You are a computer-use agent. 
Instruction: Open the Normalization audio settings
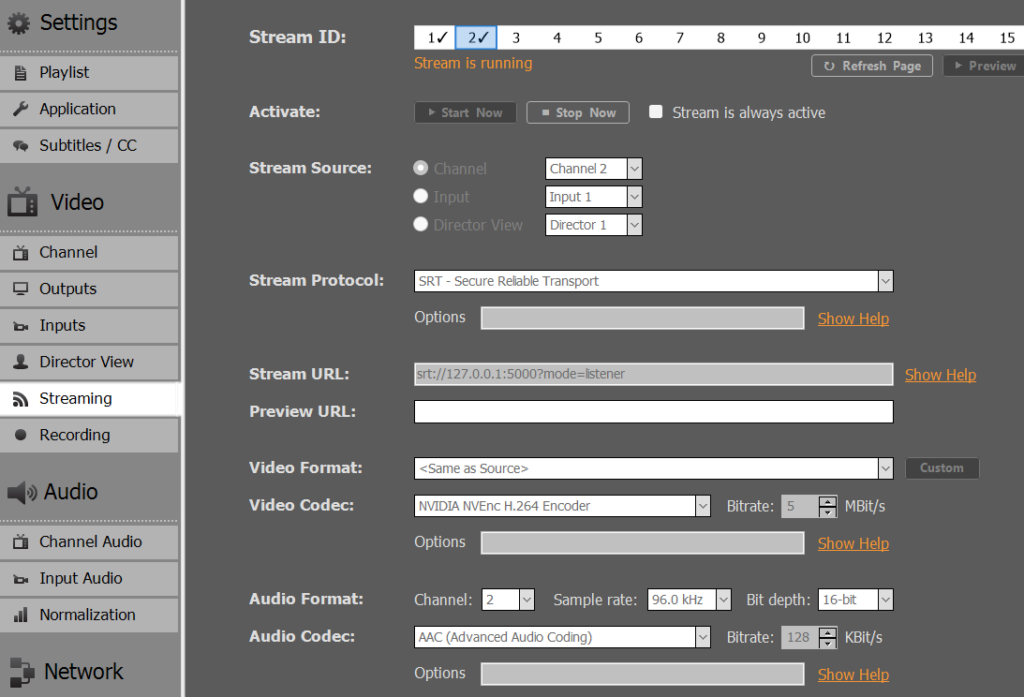point(88,614)
